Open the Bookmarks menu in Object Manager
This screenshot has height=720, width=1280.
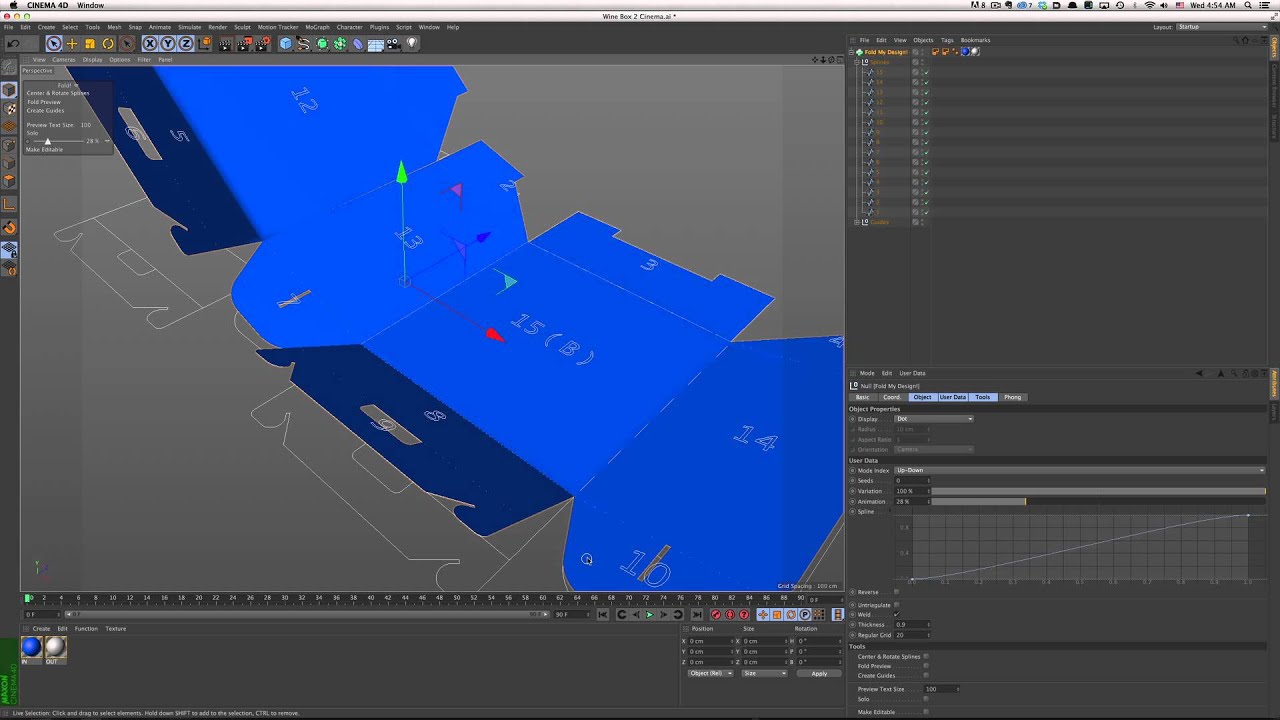[x=975, y=40]
